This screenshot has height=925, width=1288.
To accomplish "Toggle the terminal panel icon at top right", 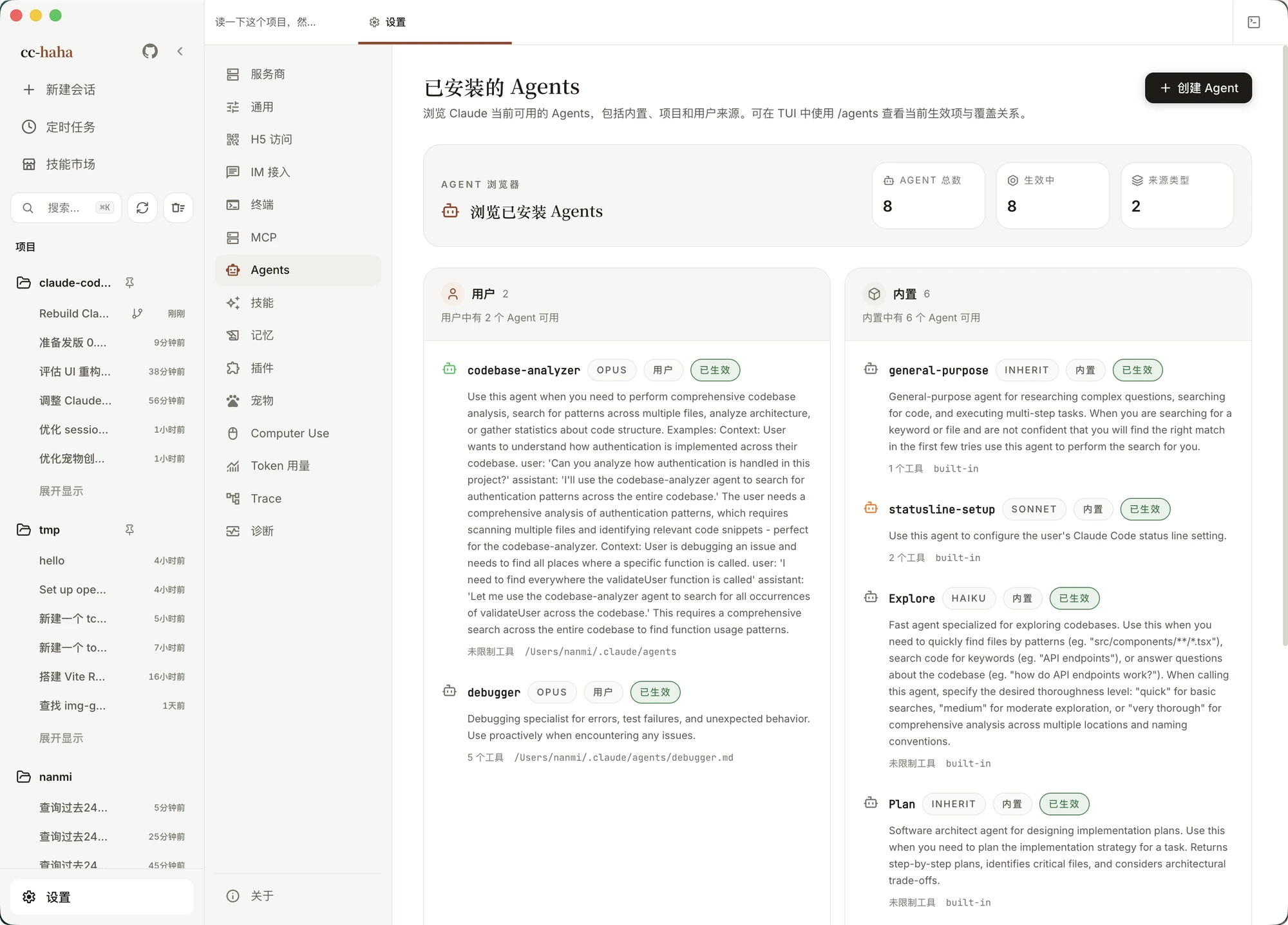I will (x=1253, y=22).
